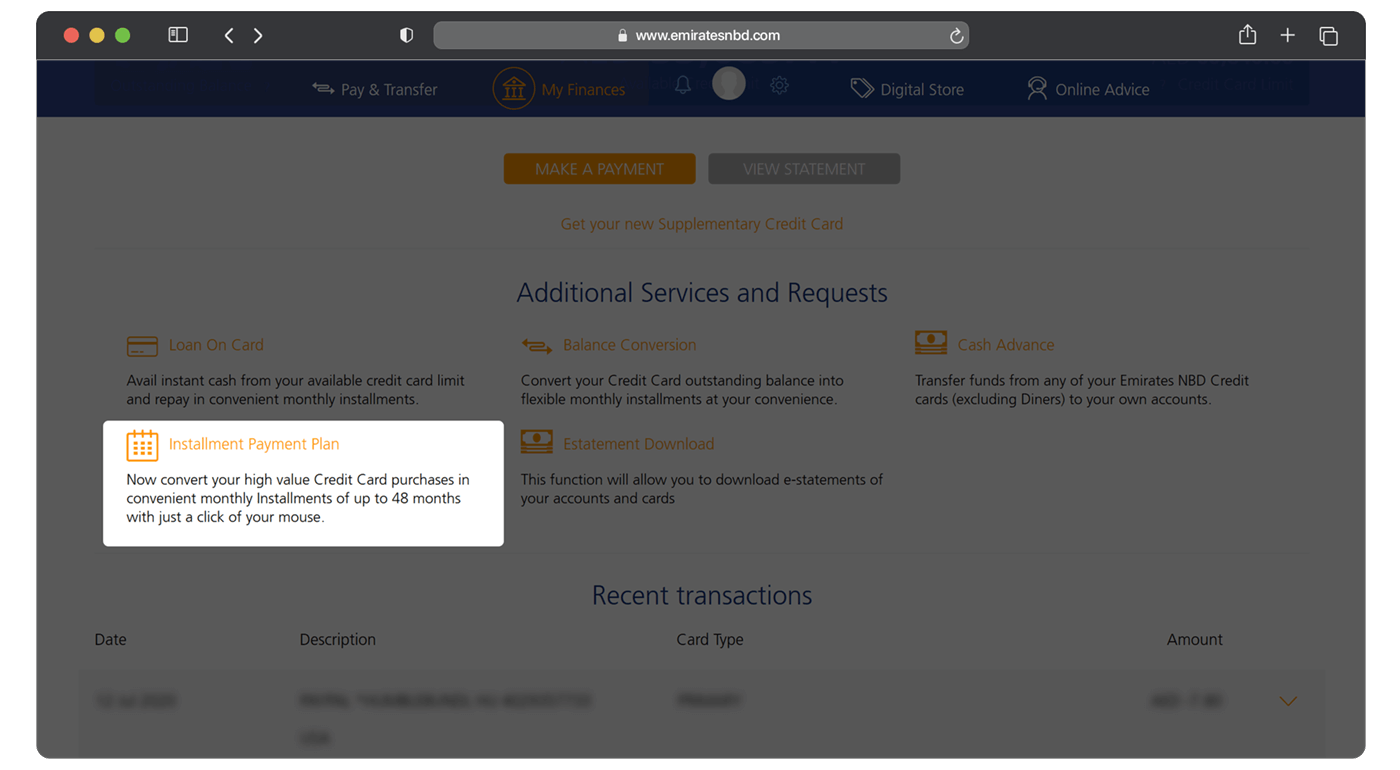
Task: Open a new tab with plus icon
Action: [x=1288, y=36]
